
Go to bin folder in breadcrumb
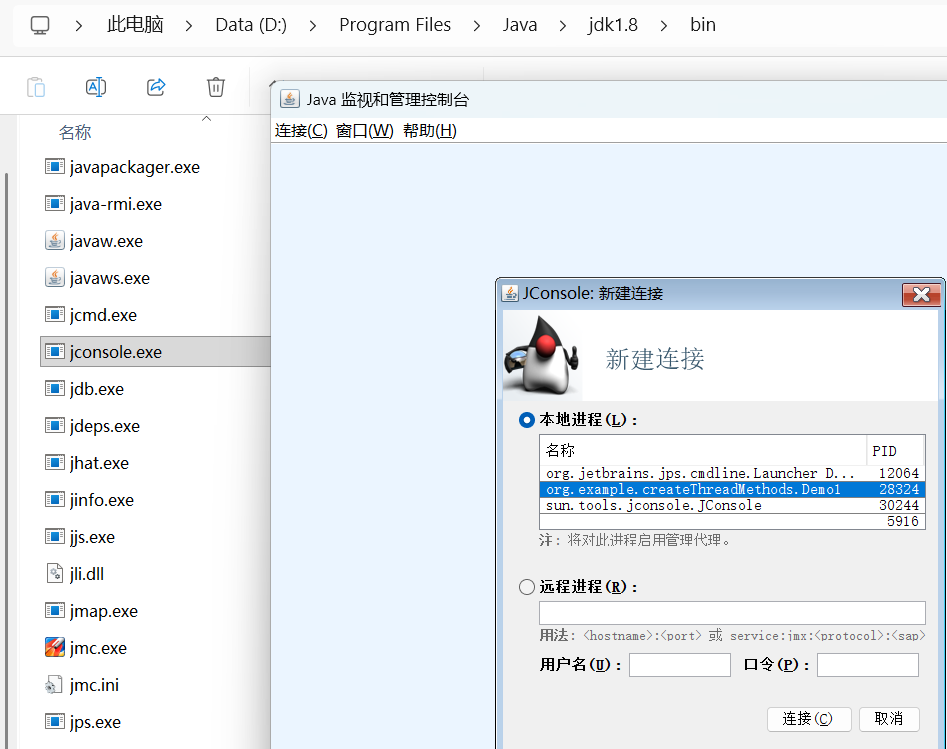703,25
